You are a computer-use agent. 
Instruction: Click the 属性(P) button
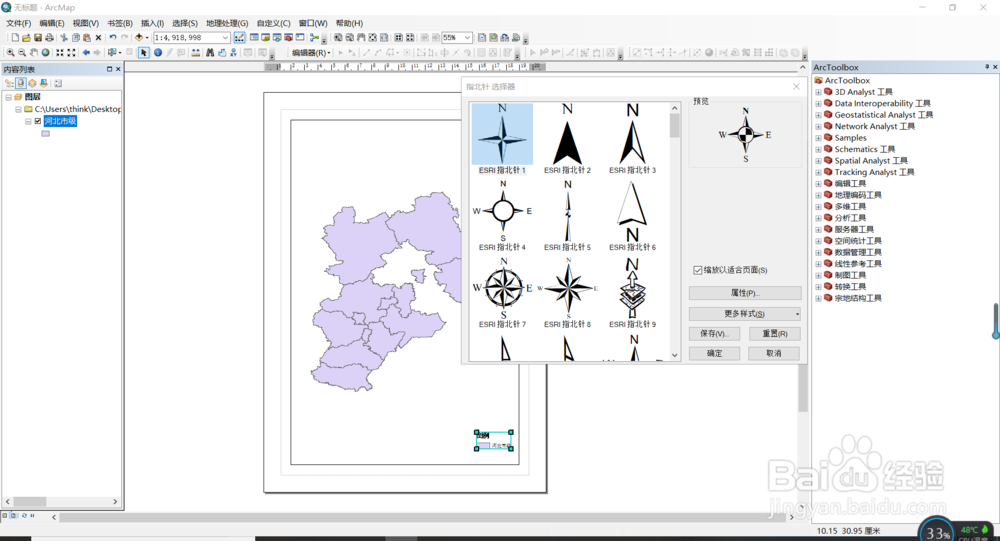click(745, 293)
